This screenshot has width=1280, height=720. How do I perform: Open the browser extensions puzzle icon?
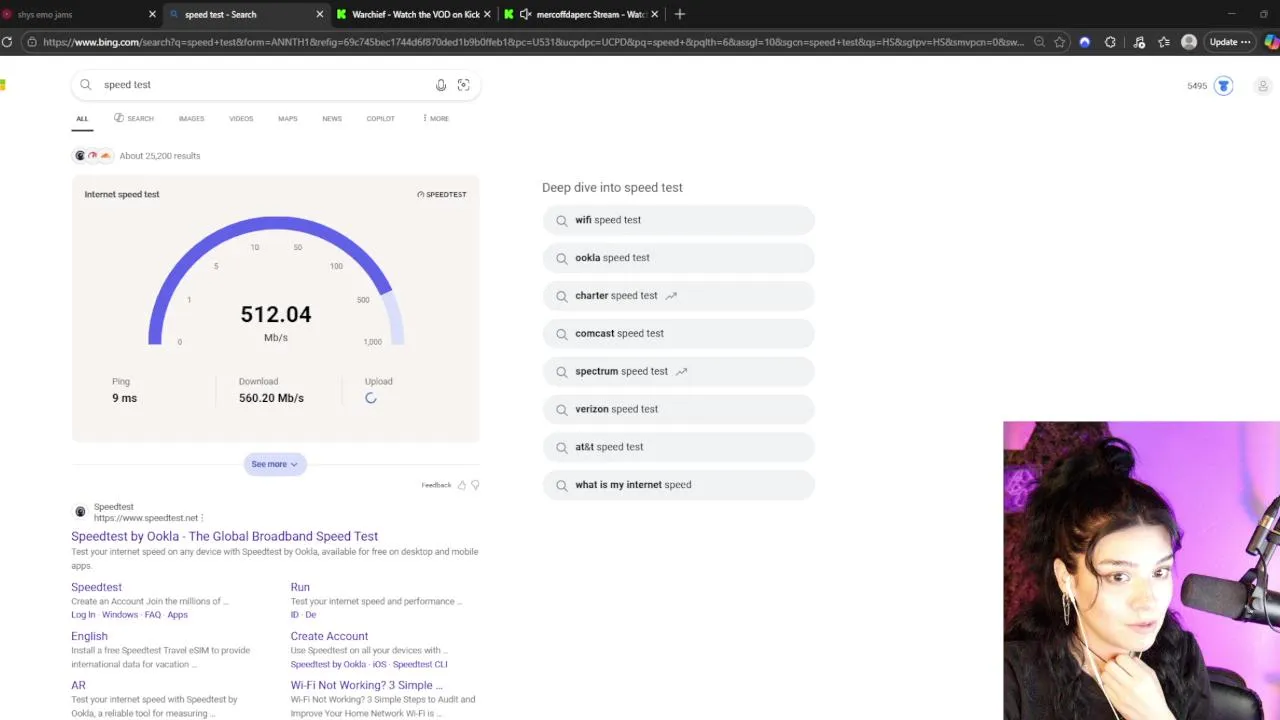tap(1110, 42)
